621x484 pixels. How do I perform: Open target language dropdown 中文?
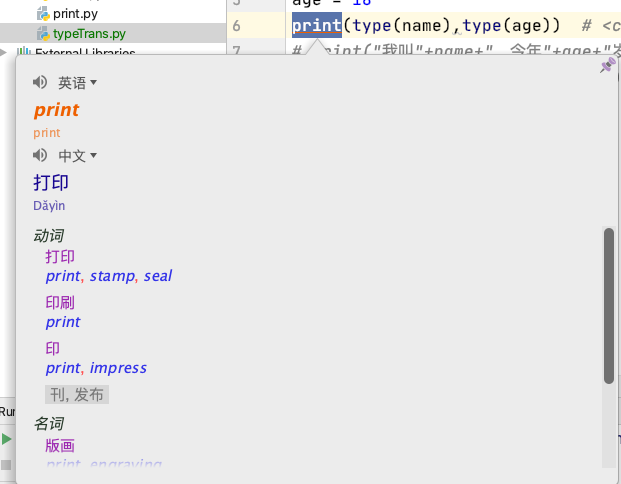pyautogui.click(x=77, y=156)
